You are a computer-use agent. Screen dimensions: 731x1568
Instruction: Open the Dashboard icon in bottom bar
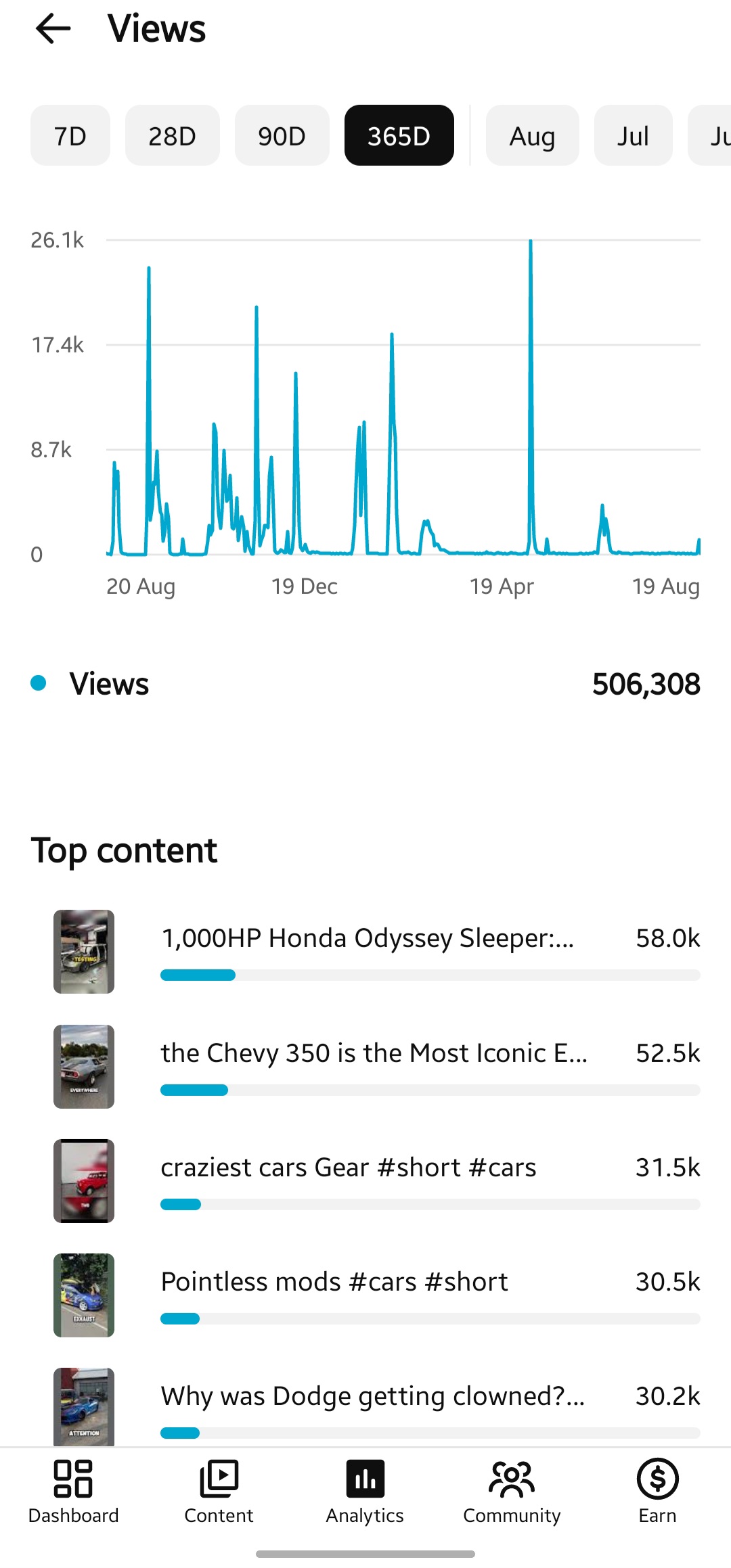73,1479
